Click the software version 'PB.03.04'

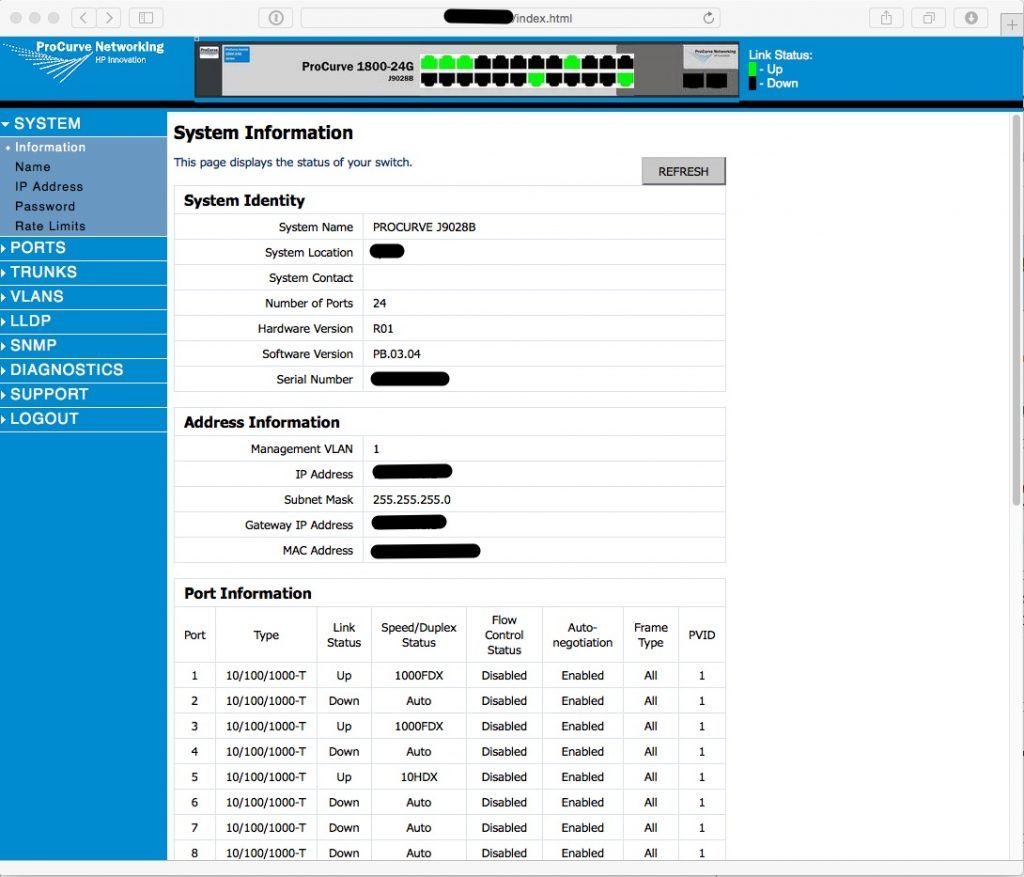click(396, 355)
